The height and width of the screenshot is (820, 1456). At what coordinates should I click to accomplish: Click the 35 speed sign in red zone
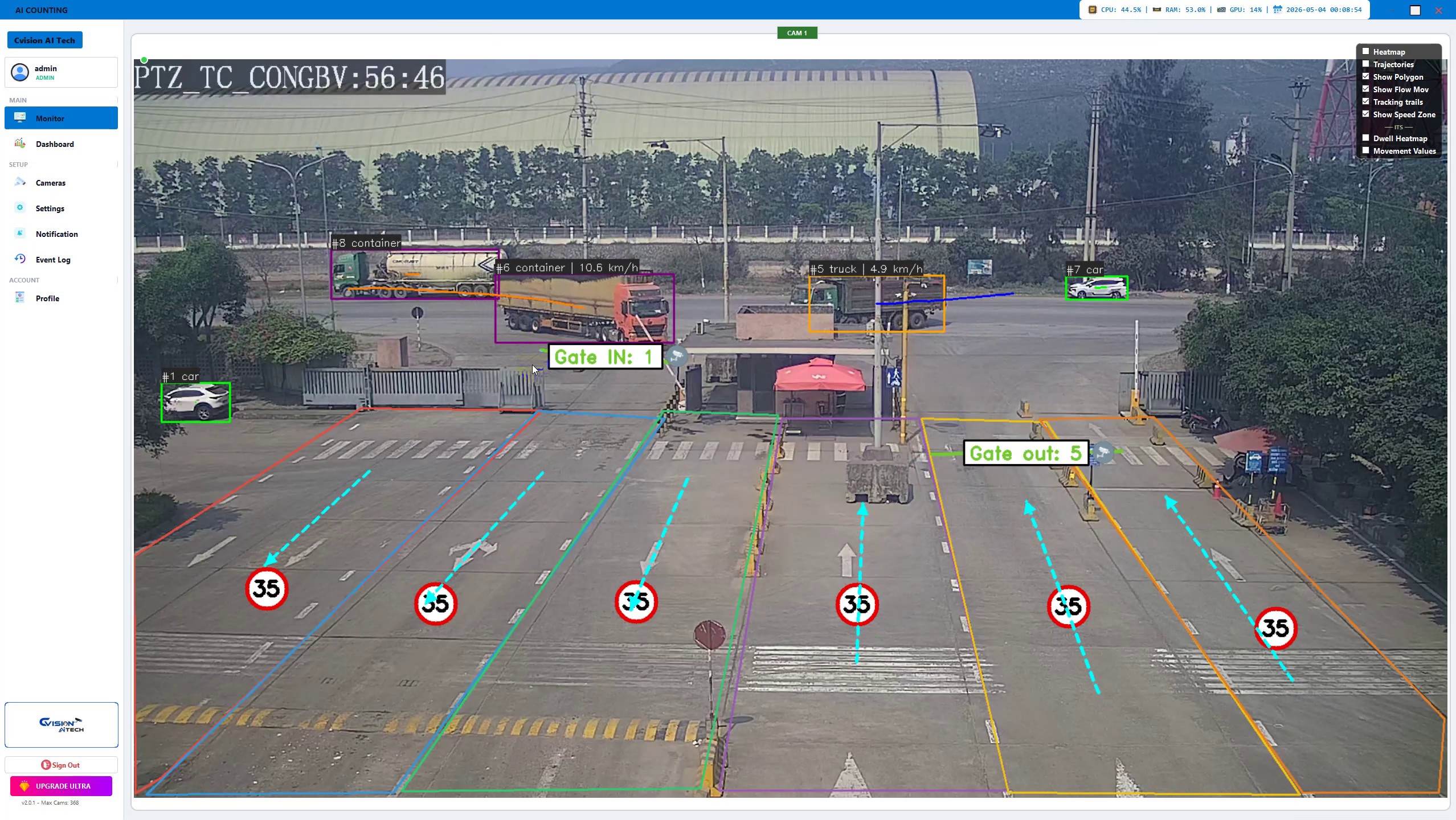click(267, 588)
